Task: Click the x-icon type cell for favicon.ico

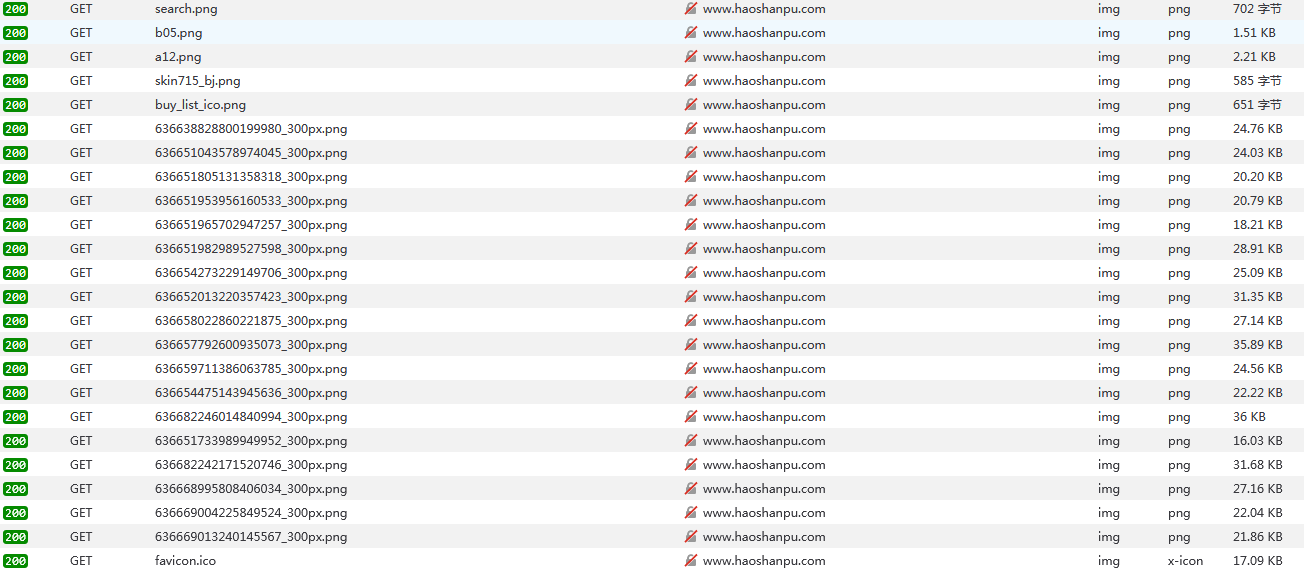Action: (x=1185, y=561)
